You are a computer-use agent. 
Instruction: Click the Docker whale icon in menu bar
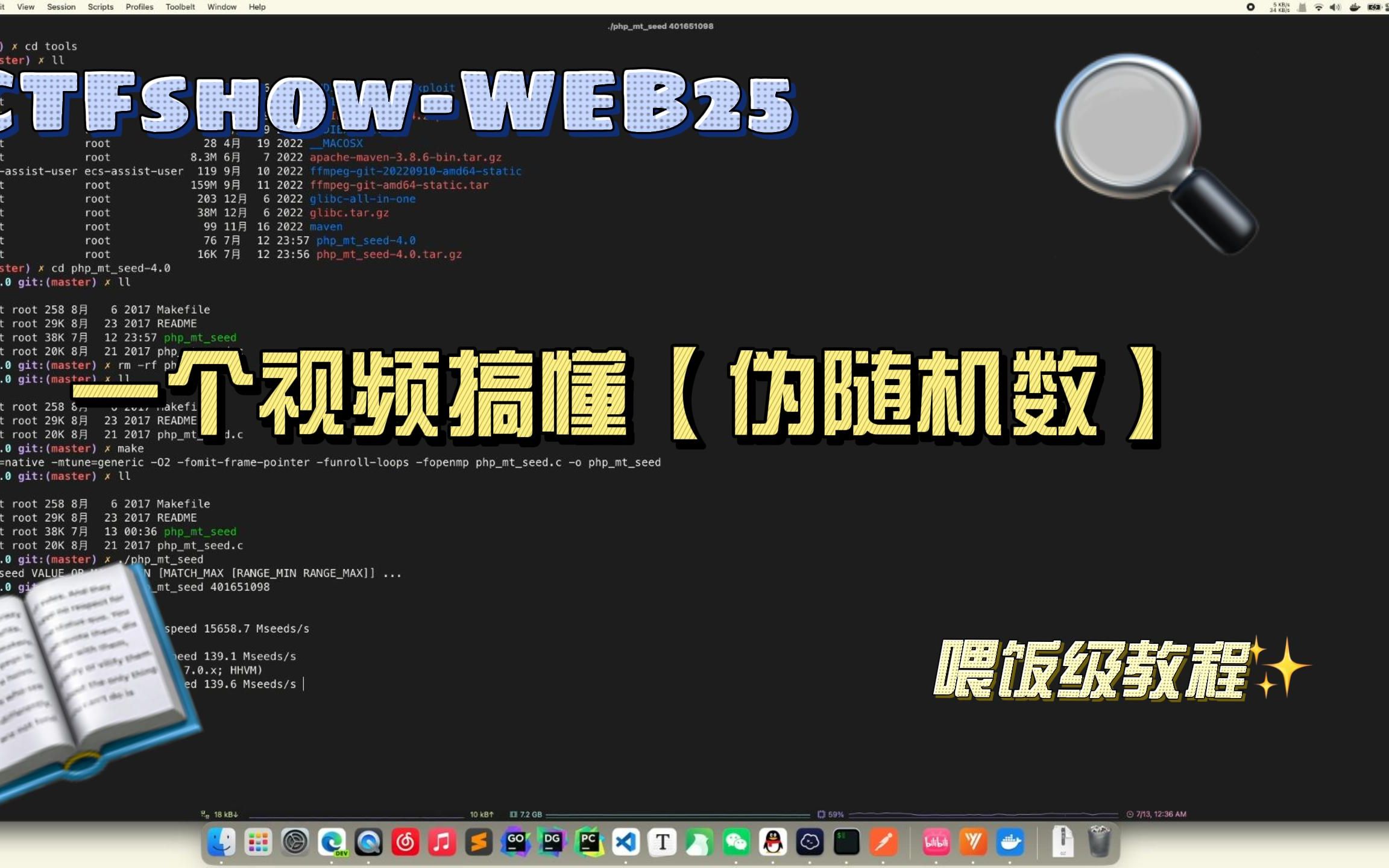coord(1355,8)
